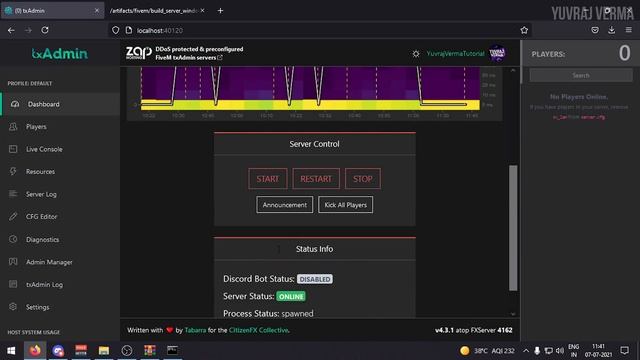Close the artifacts/fivem browser tab
Viewport: 640px width, 360px height.
coord(202,11)
